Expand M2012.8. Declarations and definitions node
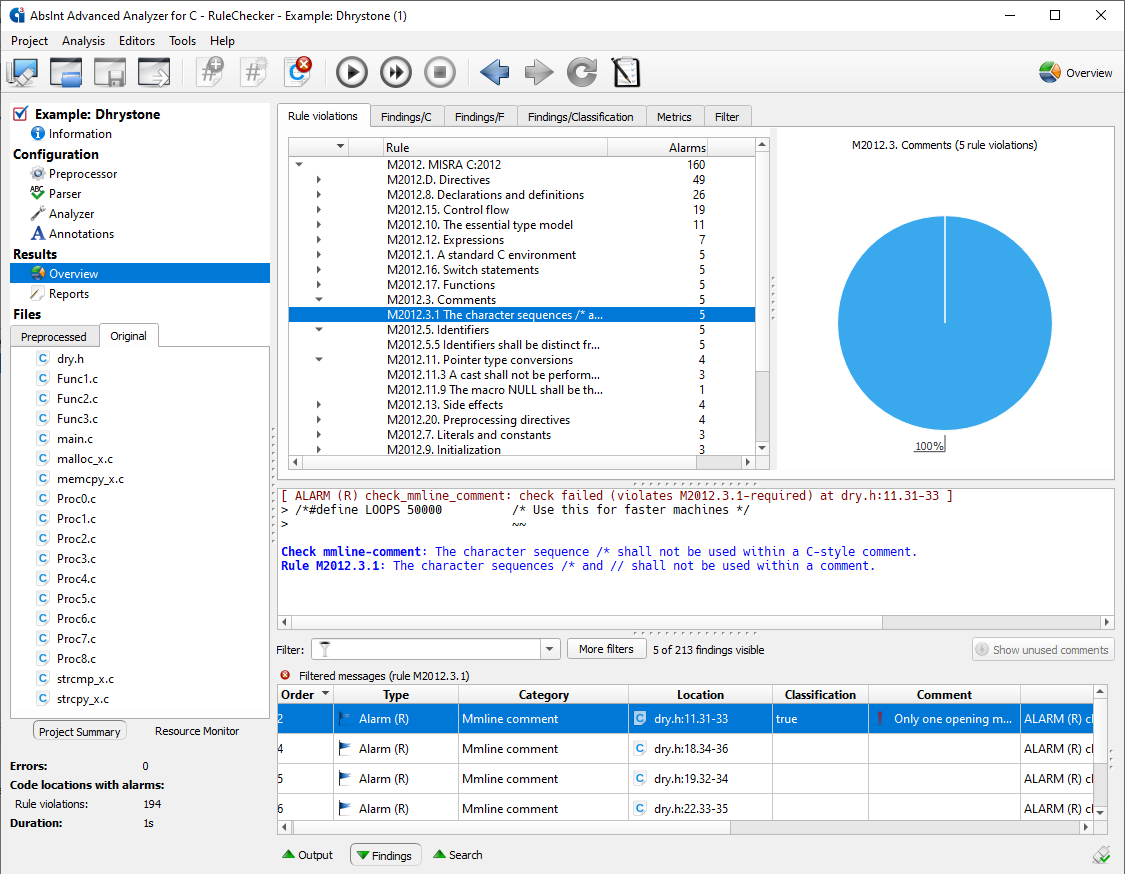The height and width of the screenshot is (874, 1125). [x=319, y=194]
